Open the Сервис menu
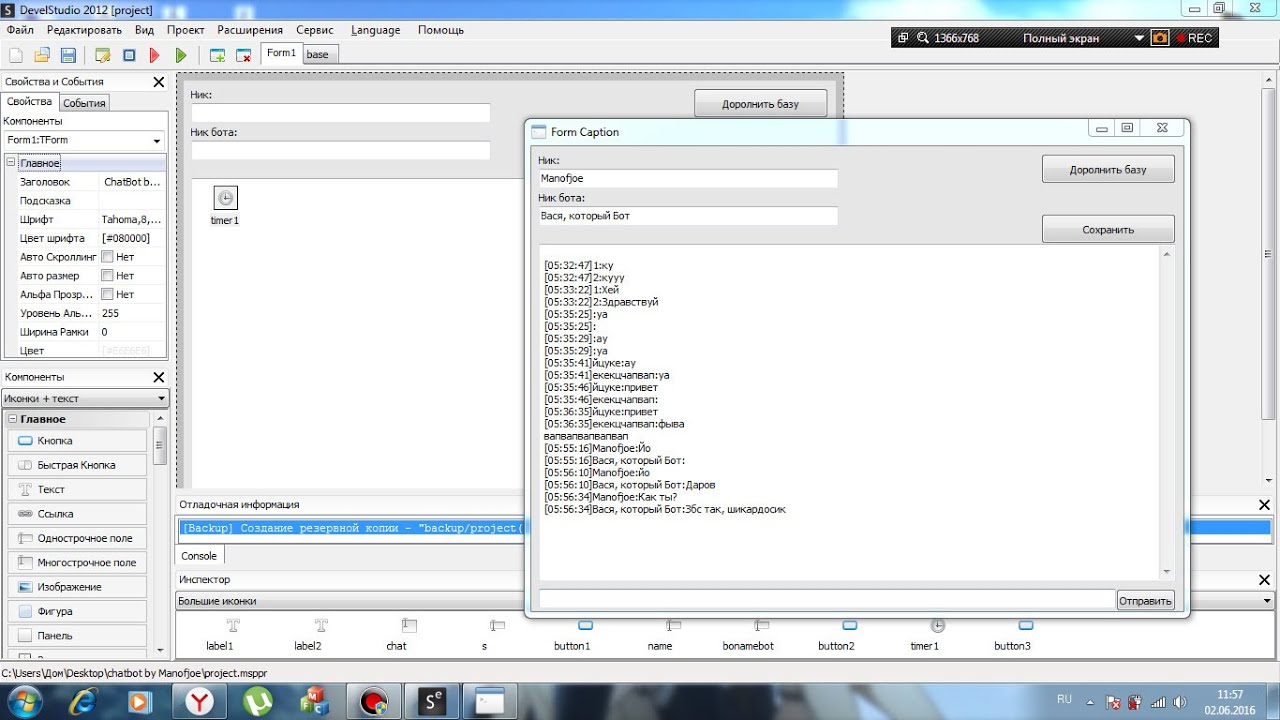Image resolution: width=1280 pixels, height=720 pixels. point(315,30)
